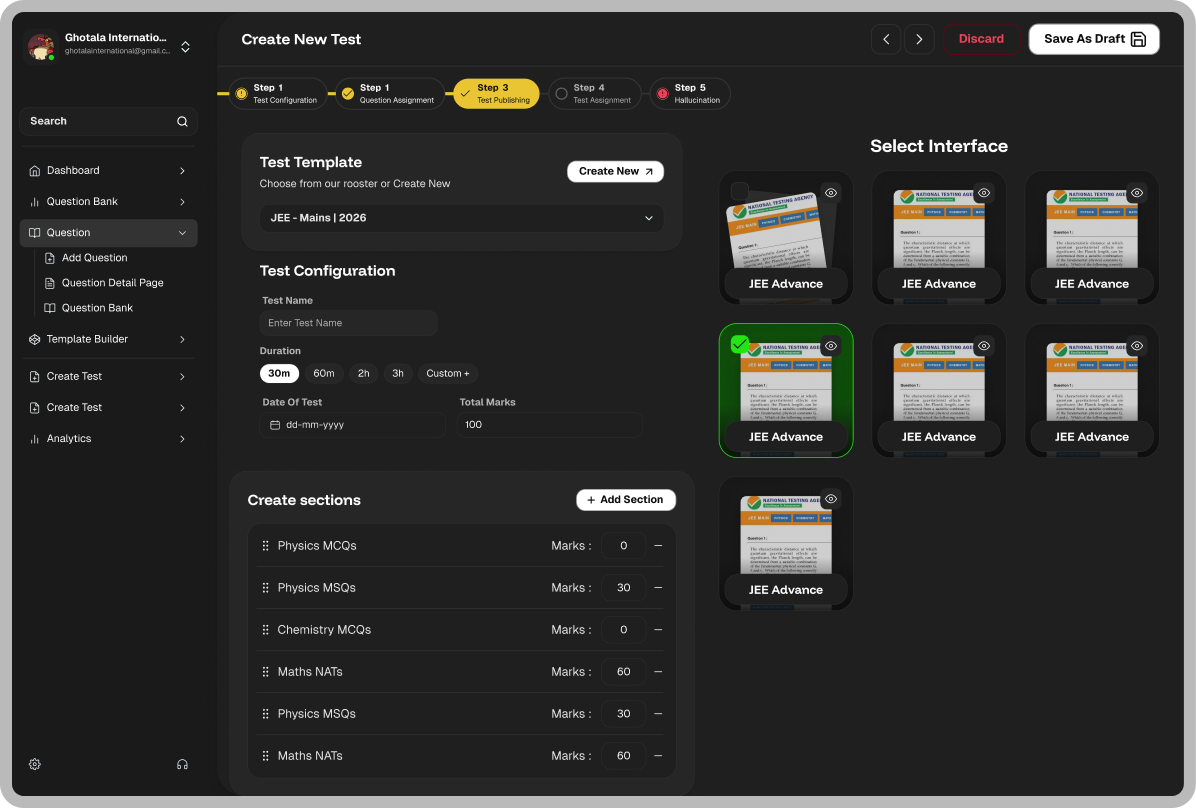Screen dimensions: 1196x808
Task: Collapse the Question menu chevron
Action: tap(182, 233)
